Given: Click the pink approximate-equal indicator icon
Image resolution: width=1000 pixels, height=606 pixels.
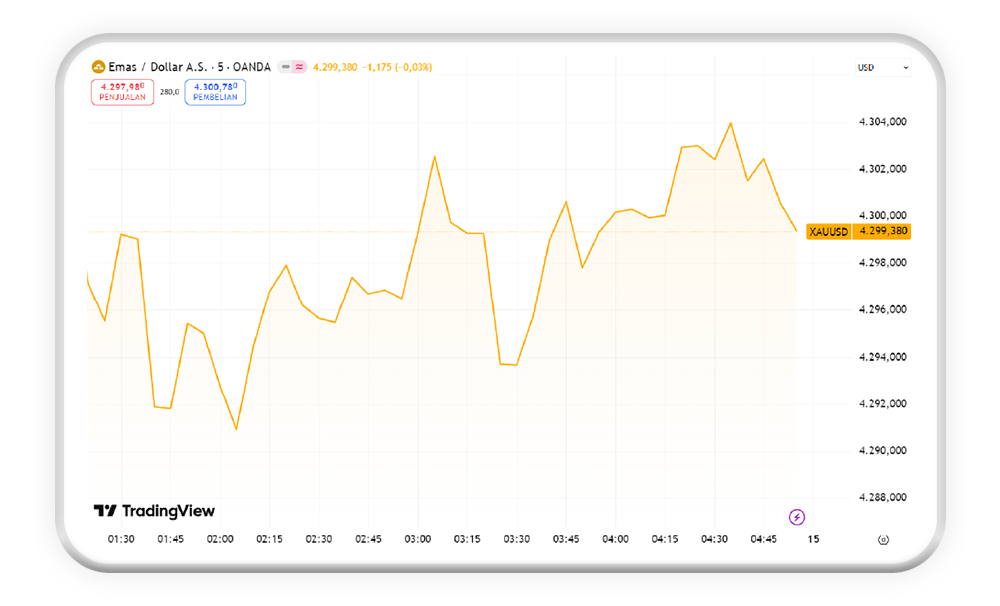Looking at the screenshot, I should tap(299, 67).
